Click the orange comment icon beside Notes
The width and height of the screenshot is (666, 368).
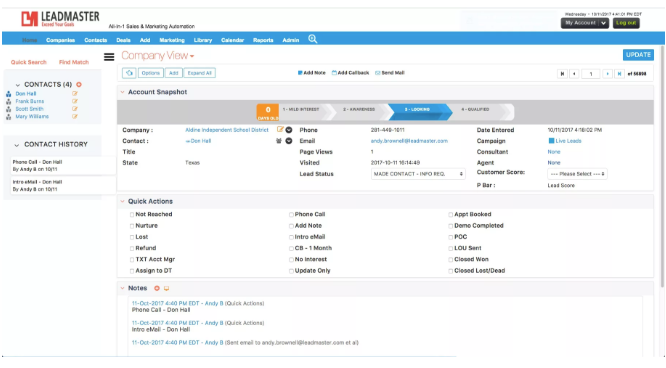click(x=166, y=289)
